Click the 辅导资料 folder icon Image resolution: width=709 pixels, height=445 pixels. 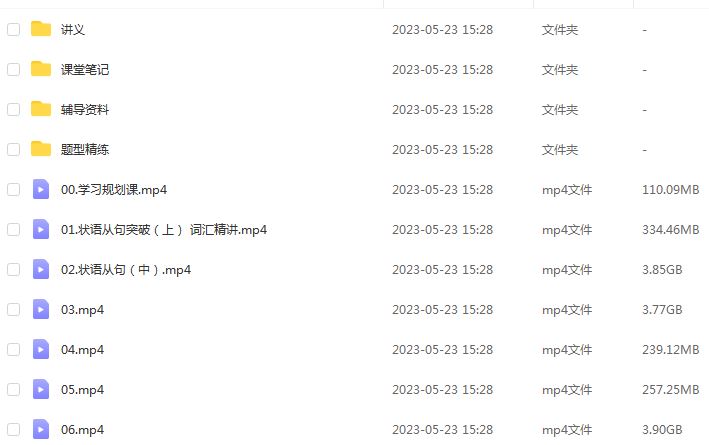tap(41, 109)
